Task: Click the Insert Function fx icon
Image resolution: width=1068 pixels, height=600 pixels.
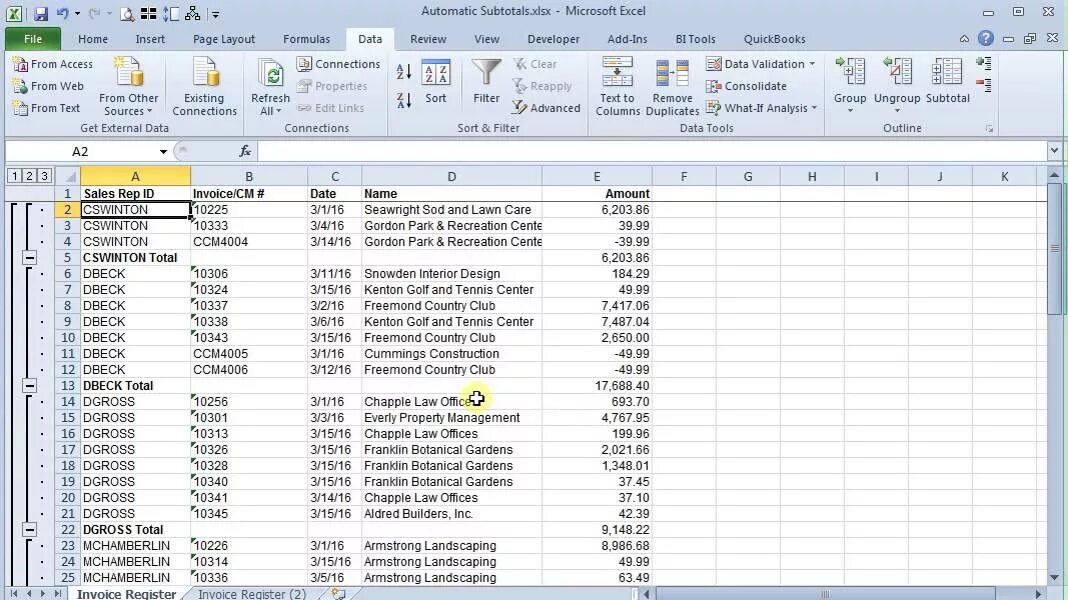Action: [245, 151]
